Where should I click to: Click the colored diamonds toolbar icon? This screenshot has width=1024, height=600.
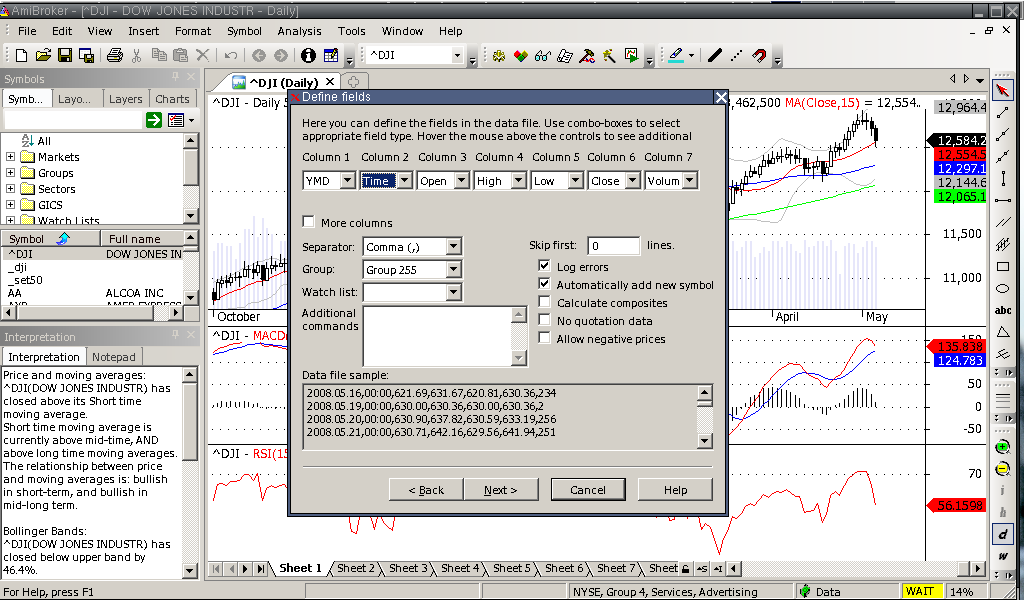(x=520, y=56)
